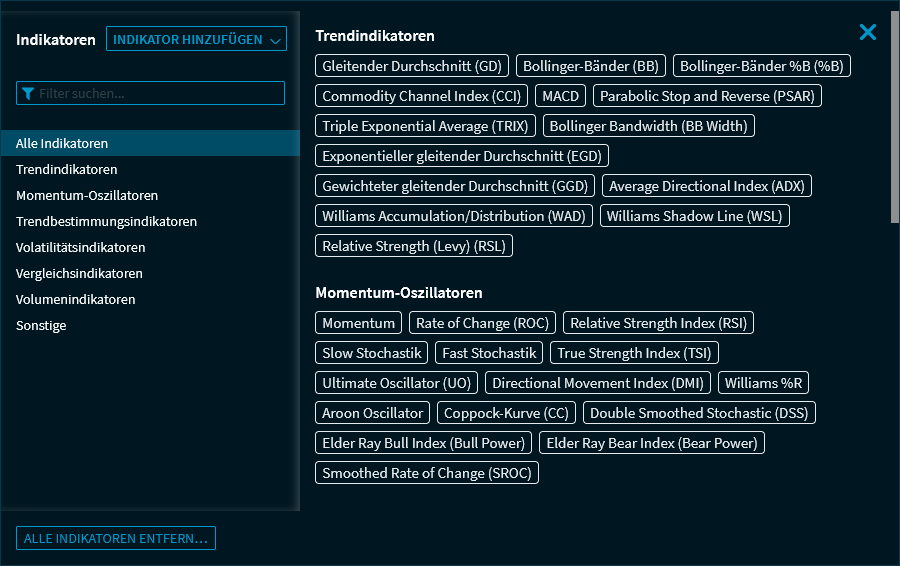This screenshot has height=566, width=900.
Task: Open the Sonstige category
Action: click(41, 325)
